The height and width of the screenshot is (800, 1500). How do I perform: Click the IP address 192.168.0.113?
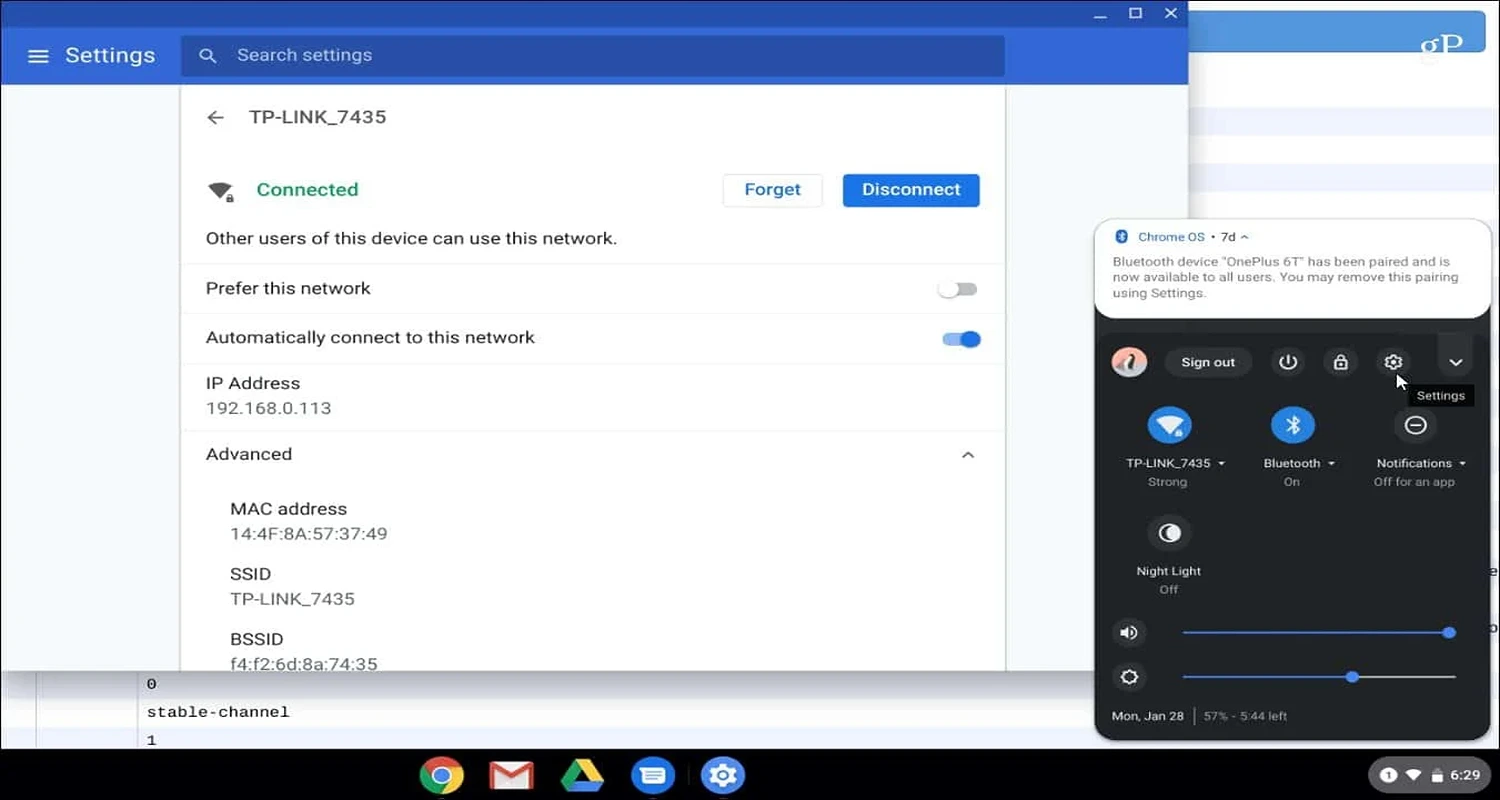pos(268,409)
